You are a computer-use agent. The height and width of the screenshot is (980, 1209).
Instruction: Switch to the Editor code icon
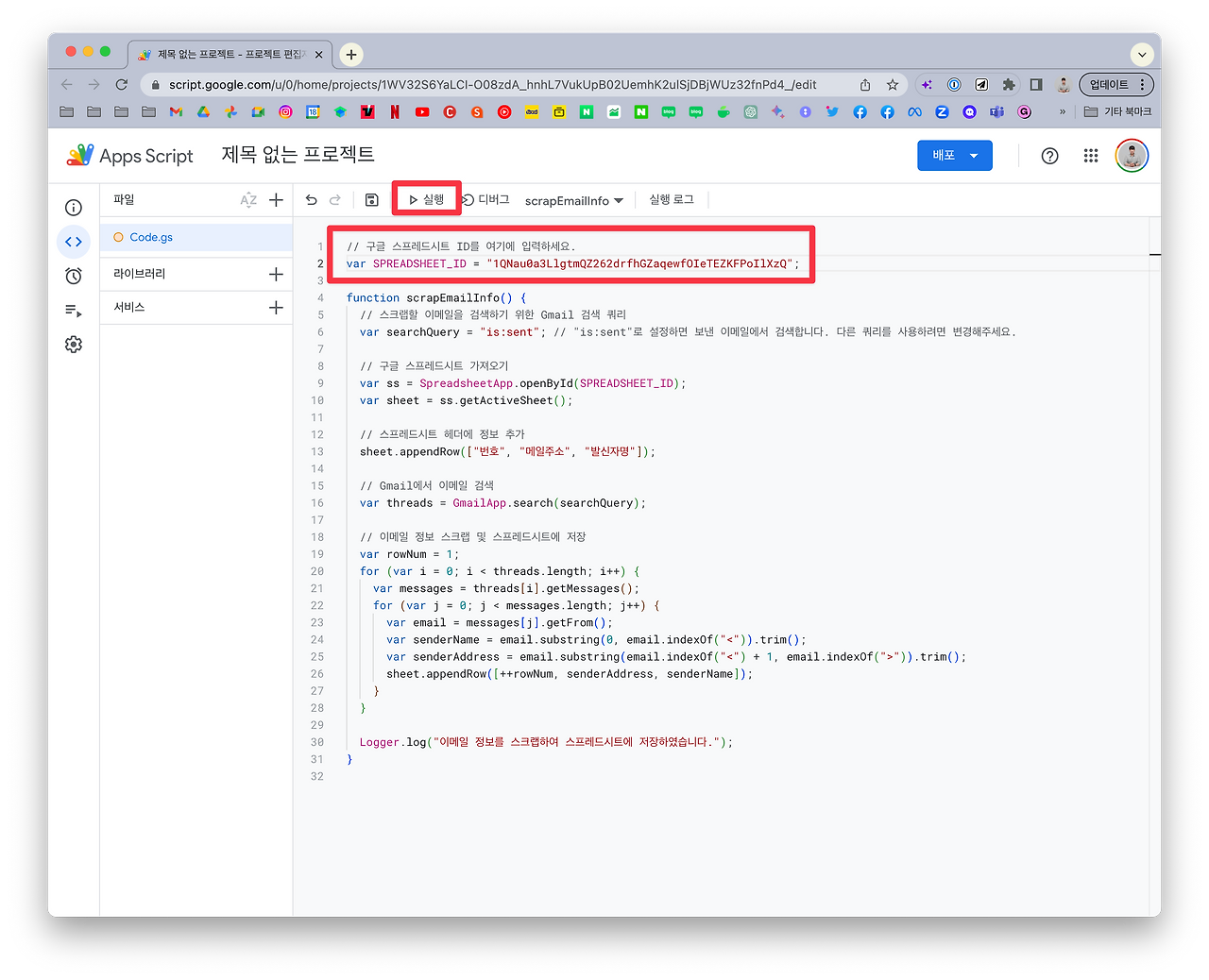pyautogui.click(x=74, y=242)
